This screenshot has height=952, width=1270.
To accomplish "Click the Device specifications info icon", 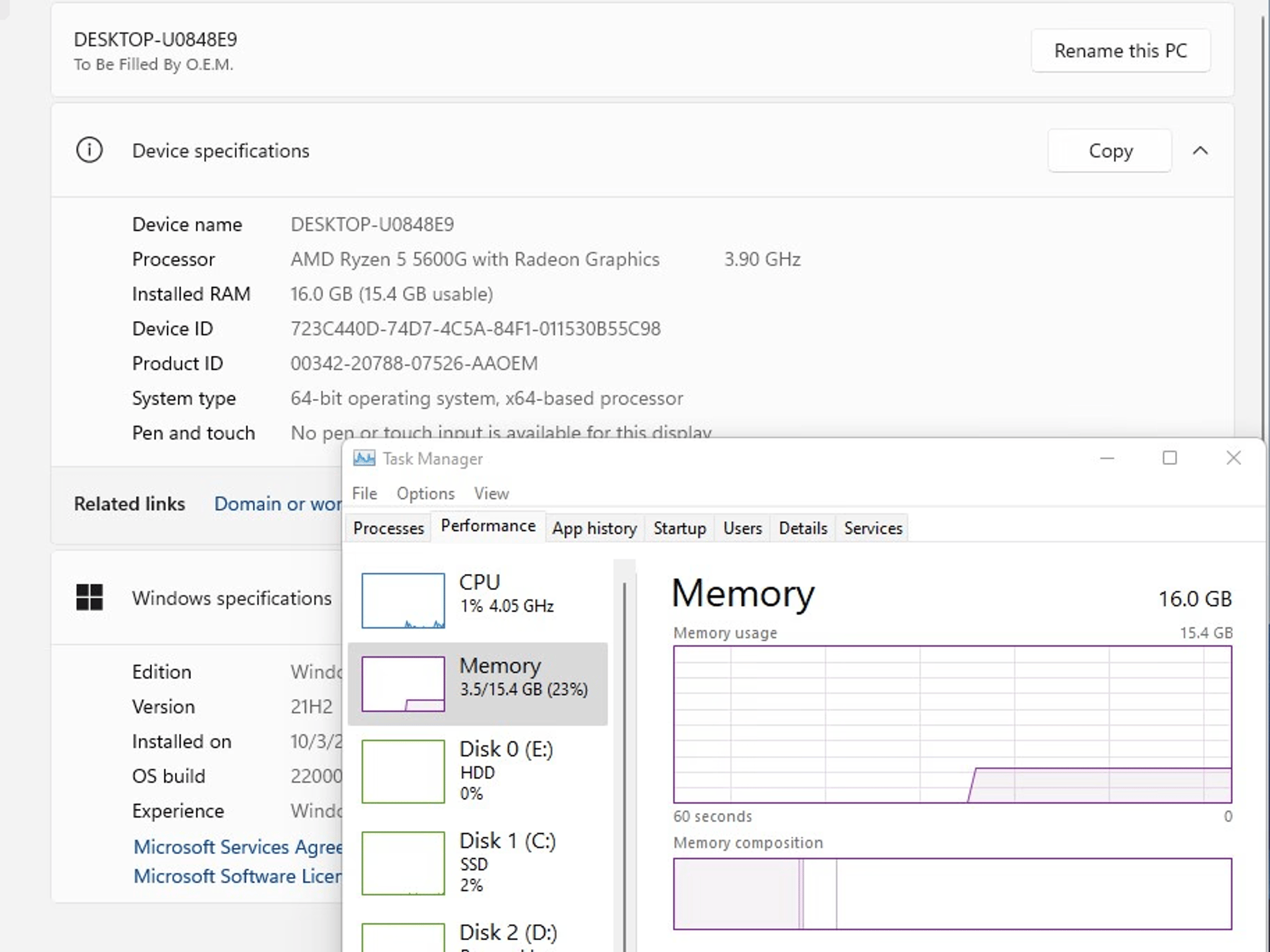I will coord(89,150).
